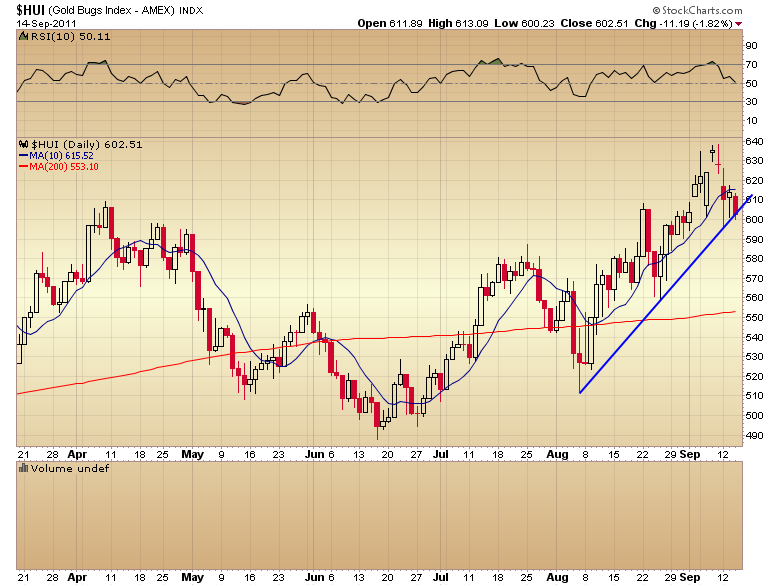The width and height of the screenshot is (780, 586).
Task: Click Aug on the price panel date axis
Action: coord(557,455)
